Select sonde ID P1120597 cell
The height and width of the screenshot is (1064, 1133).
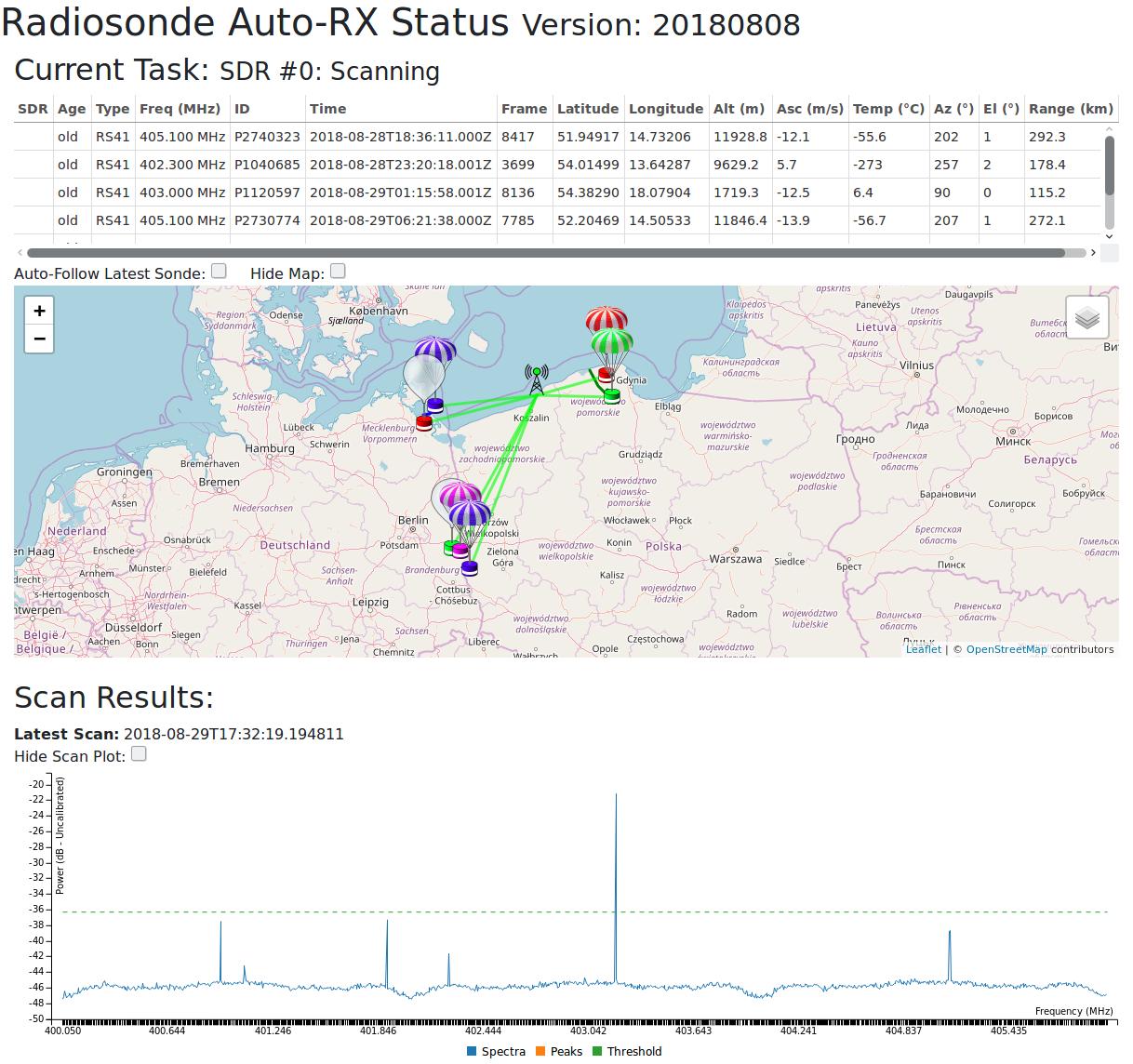[x=267, y=193]
